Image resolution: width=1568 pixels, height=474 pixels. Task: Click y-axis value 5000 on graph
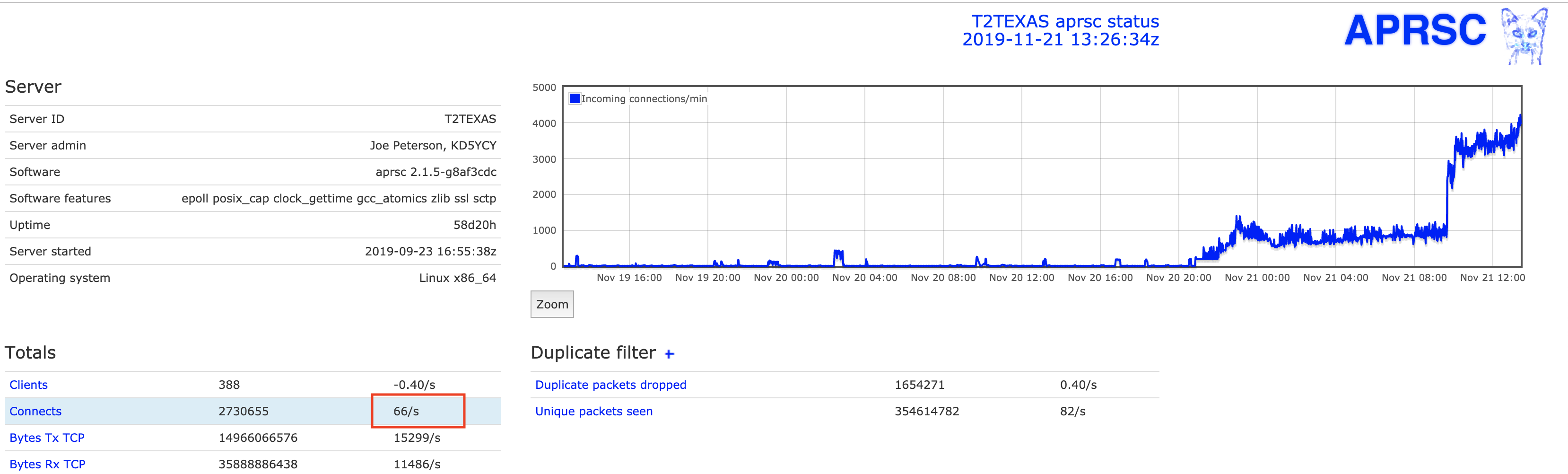pos(544,87)
